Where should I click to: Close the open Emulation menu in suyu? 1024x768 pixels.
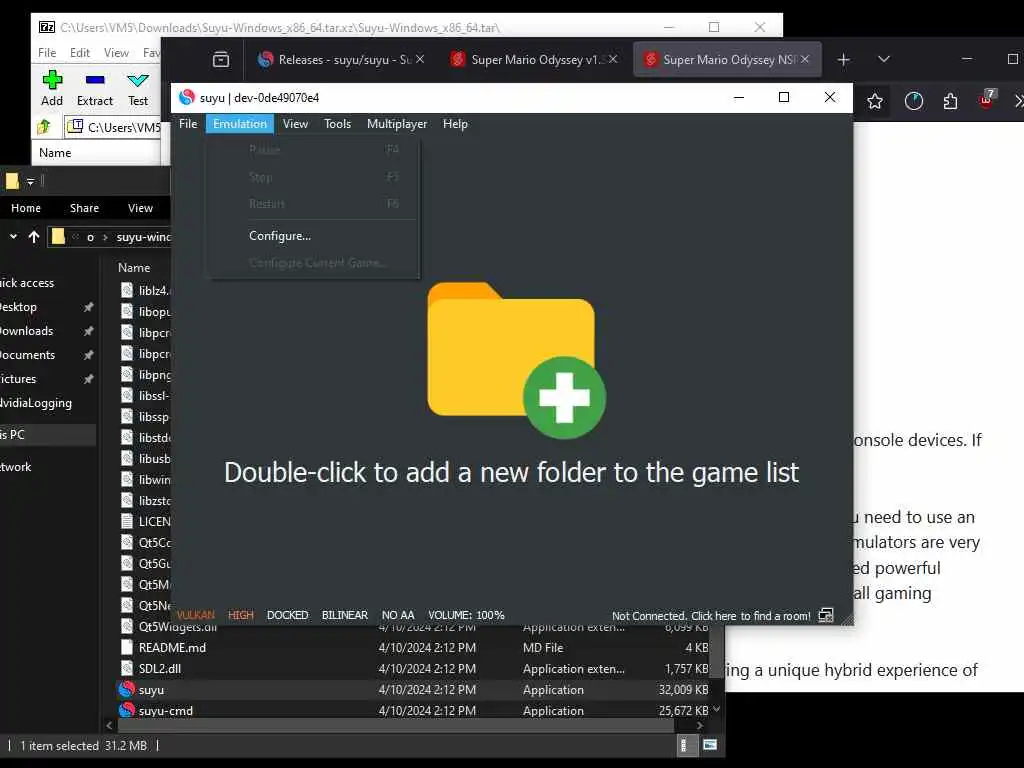240,123
